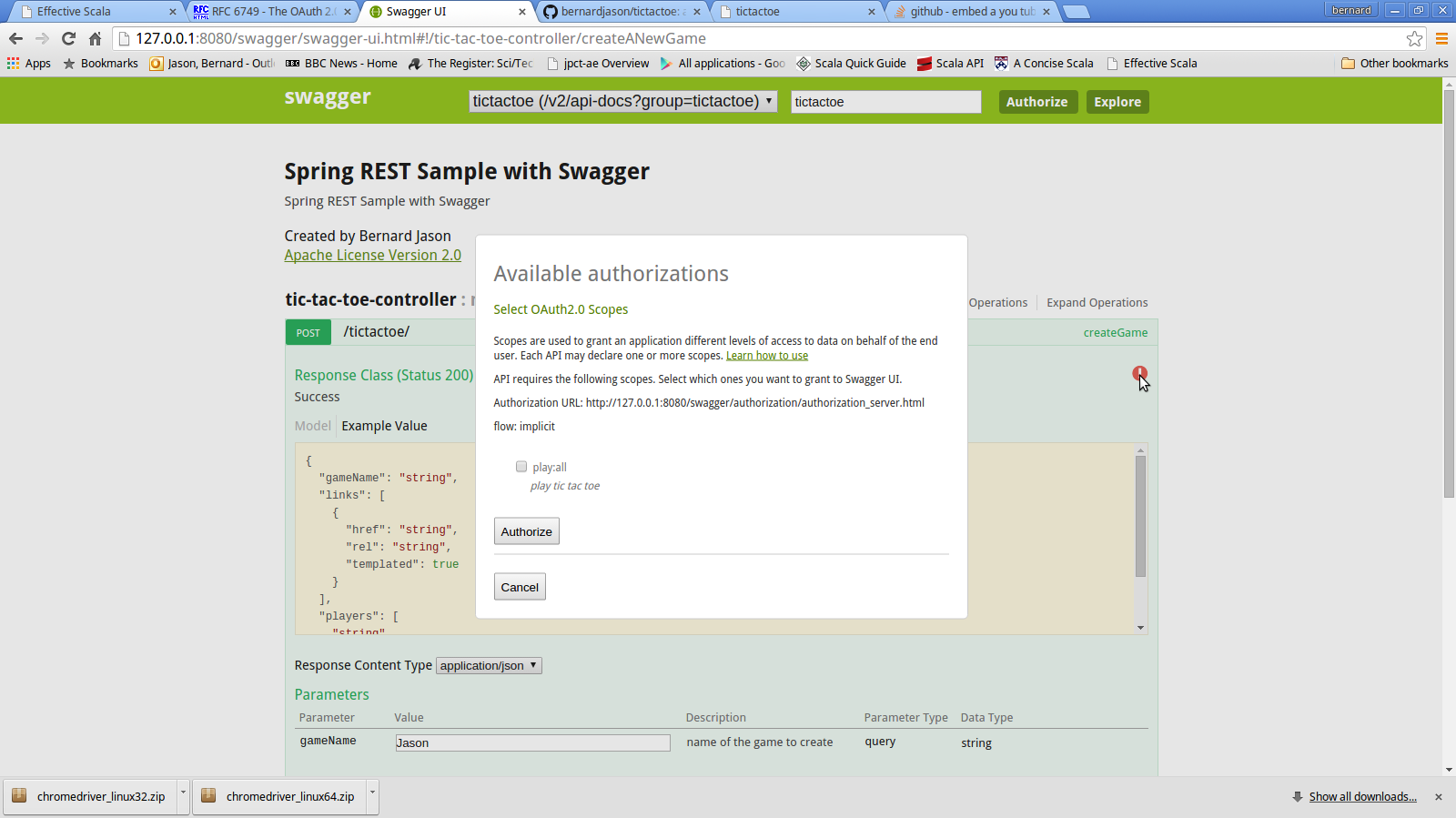Click the browser forward arrow
Image resolution: width=1456 pixels, height=818 pixels.
pos(42,38)
